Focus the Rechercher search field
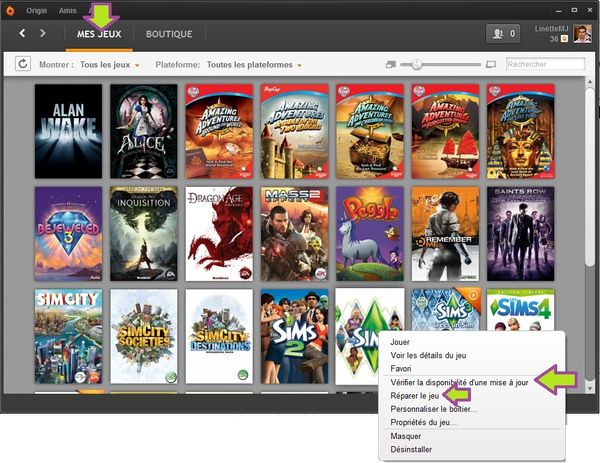The image size is (600, 463). pos(545,64)
